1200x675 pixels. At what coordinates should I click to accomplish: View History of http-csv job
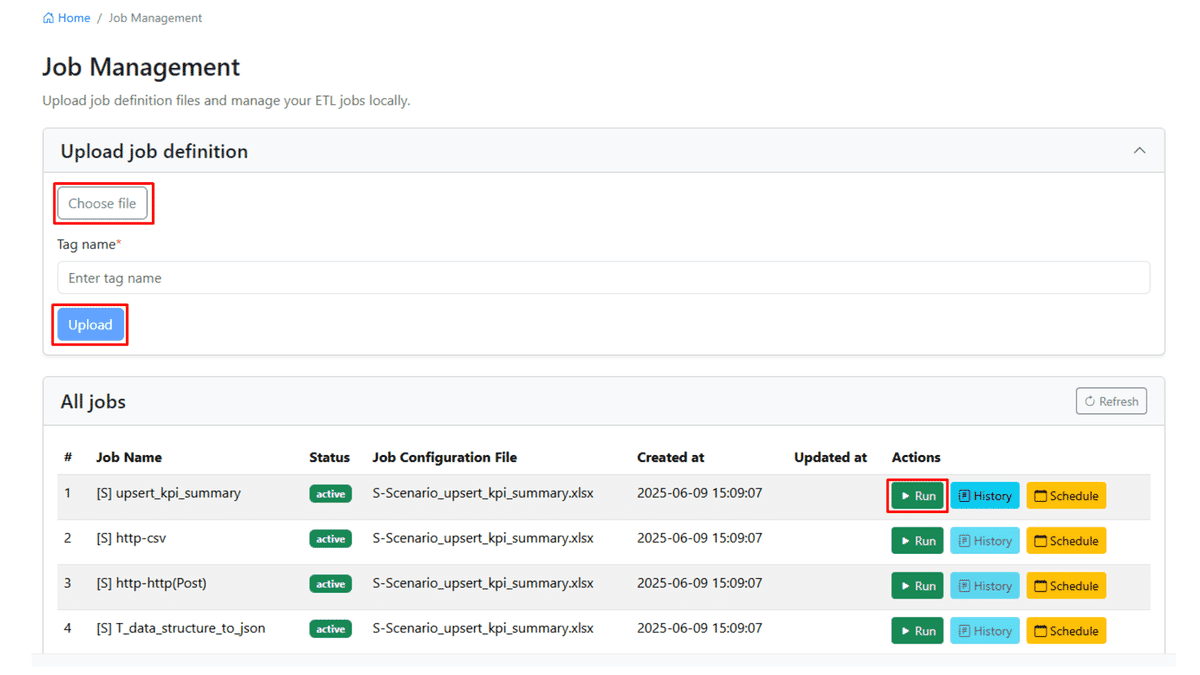pos(984,541)
